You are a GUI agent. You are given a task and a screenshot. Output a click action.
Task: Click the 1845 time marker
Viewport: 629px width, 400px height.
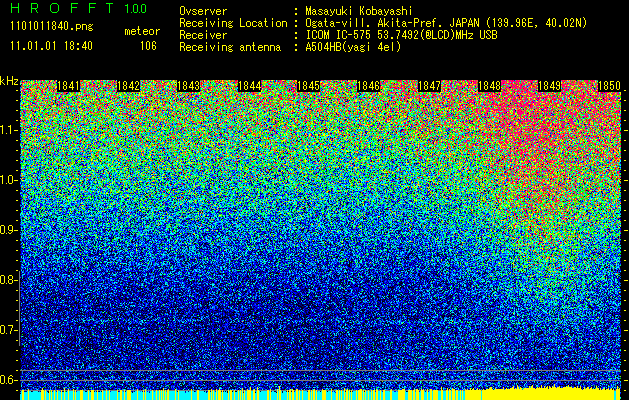pos(308,86)
